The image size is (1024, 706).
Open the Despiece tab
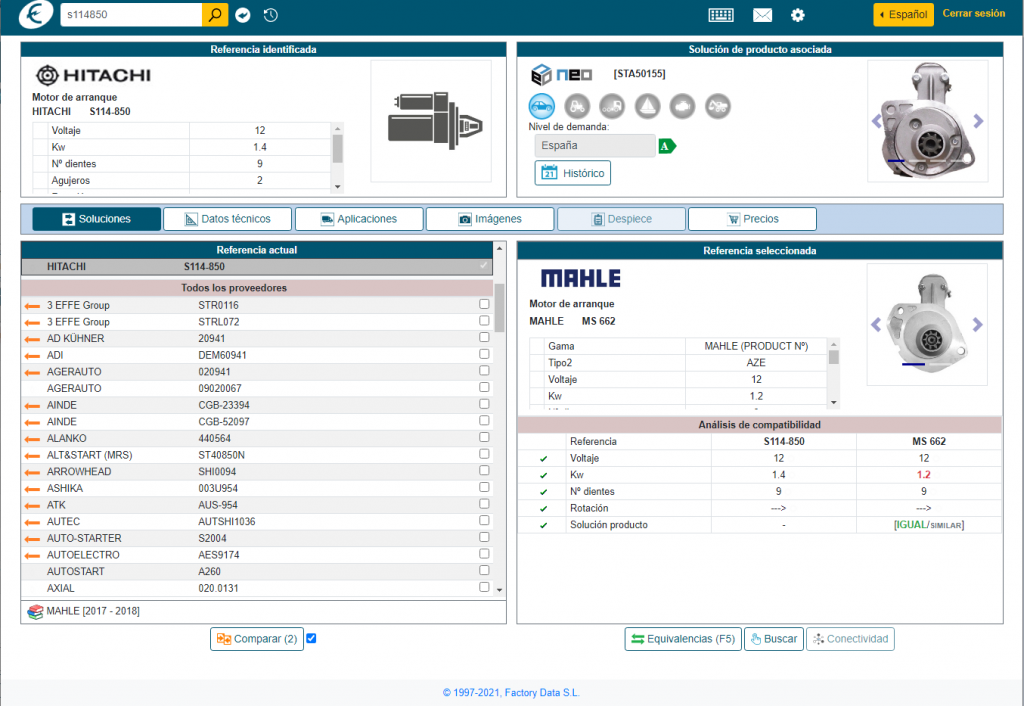pos(622,219)
